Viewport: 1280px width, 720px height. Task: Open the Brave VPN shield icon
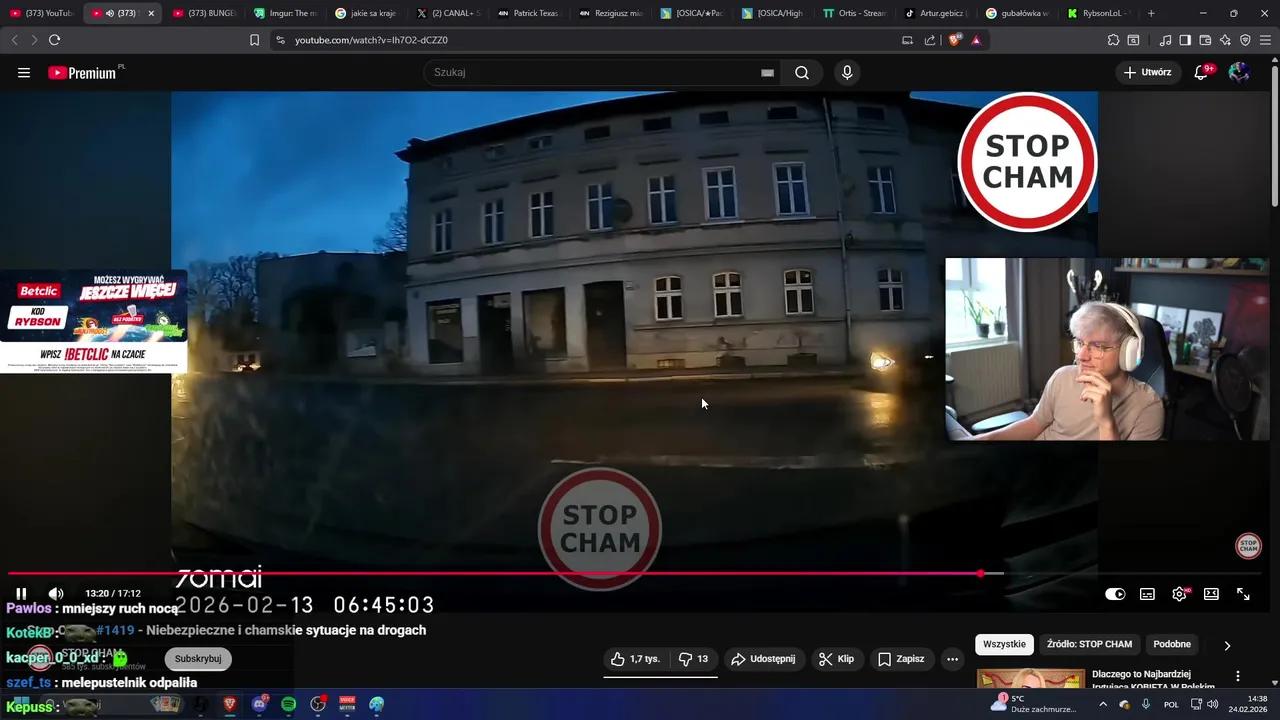coord(1245,40)
